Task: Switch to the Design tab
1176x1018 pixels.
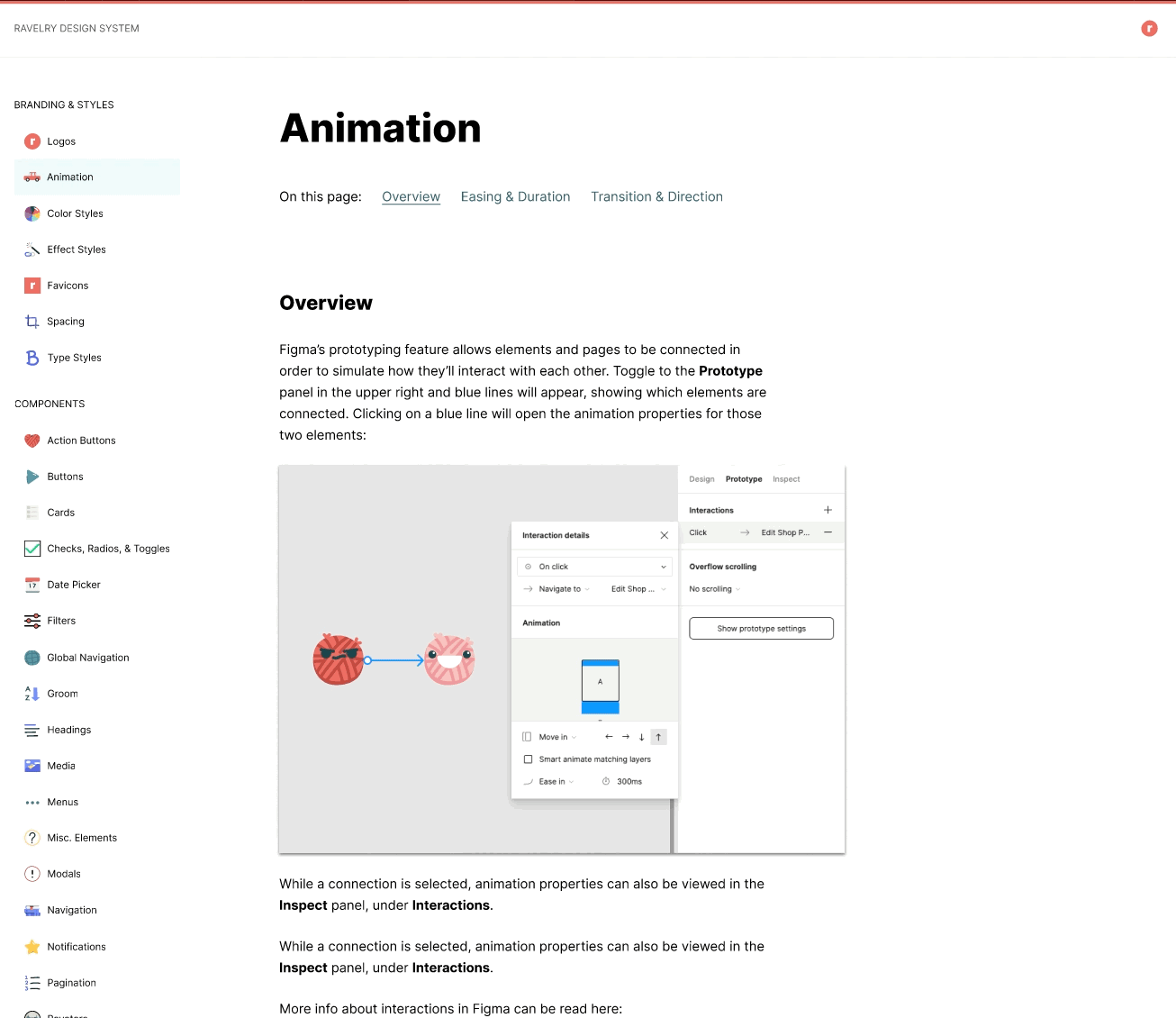Action: [x=701, y=479]
